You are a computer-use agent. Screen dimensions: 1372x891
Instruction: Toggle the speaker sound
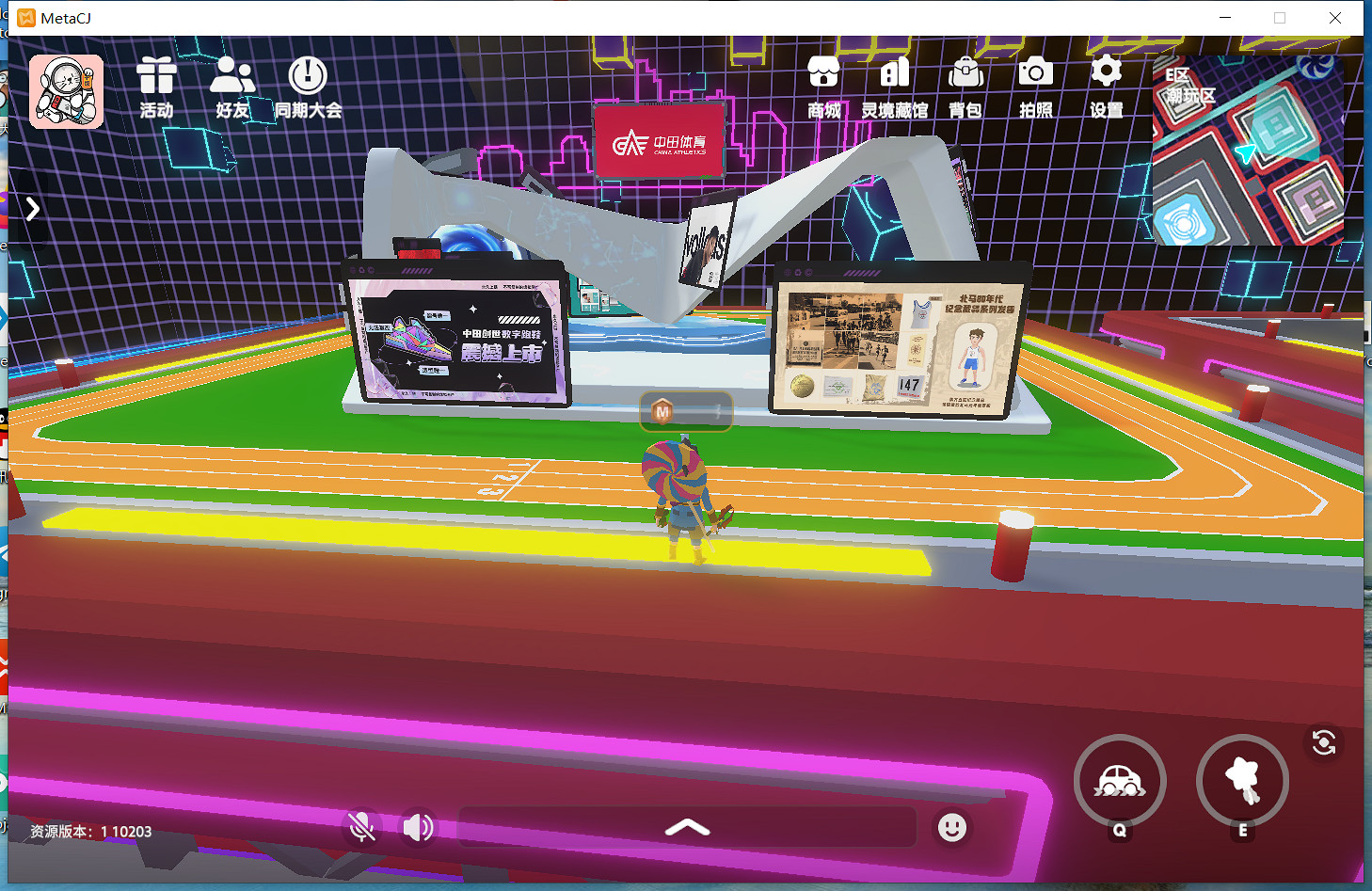(418, 827)
